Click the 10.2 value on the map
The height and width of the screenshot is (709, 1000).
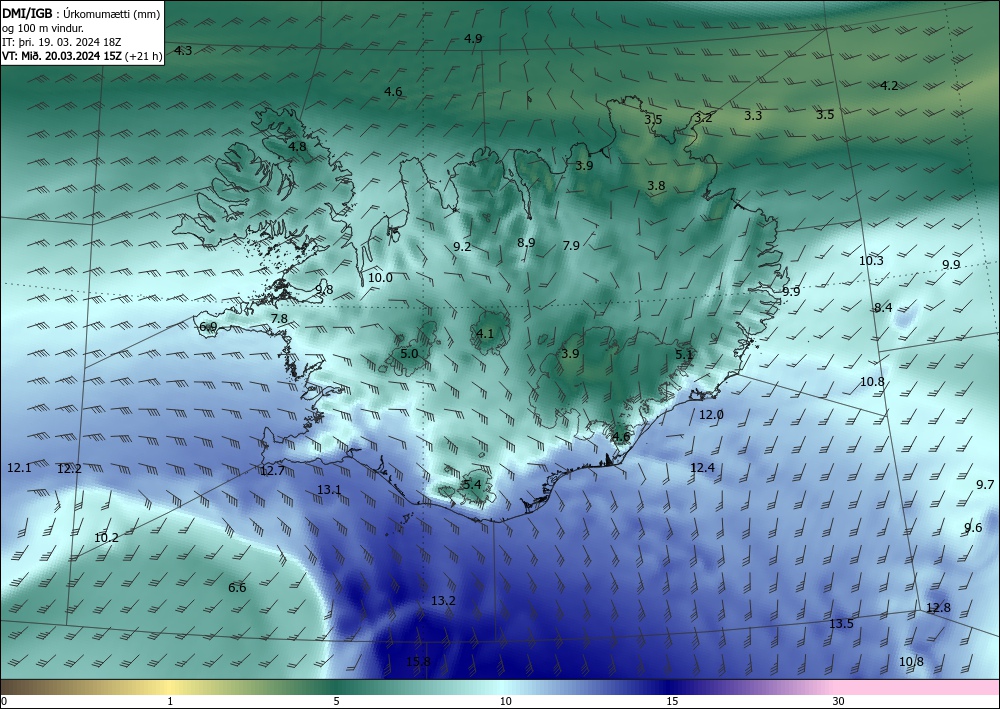tap(106, 537)
